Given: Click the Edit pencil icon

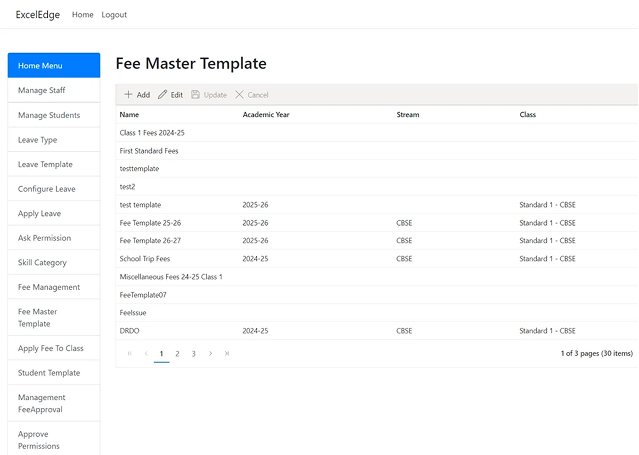Looking at the screenshot, I should click(162, 95).
